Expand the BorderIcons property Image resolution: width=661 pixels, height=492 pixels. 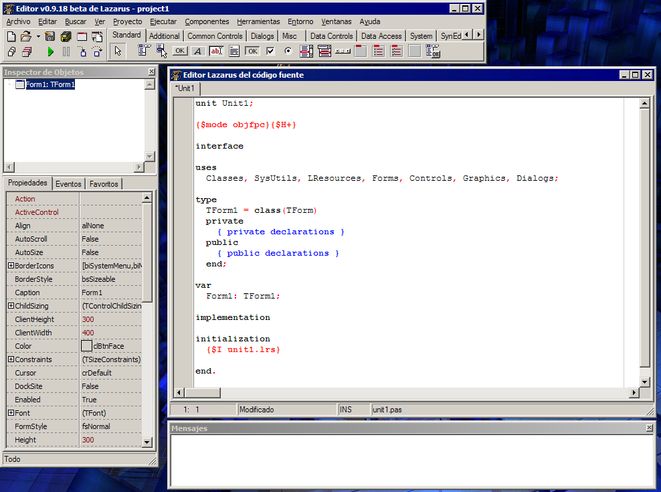[x=11, y=266]
